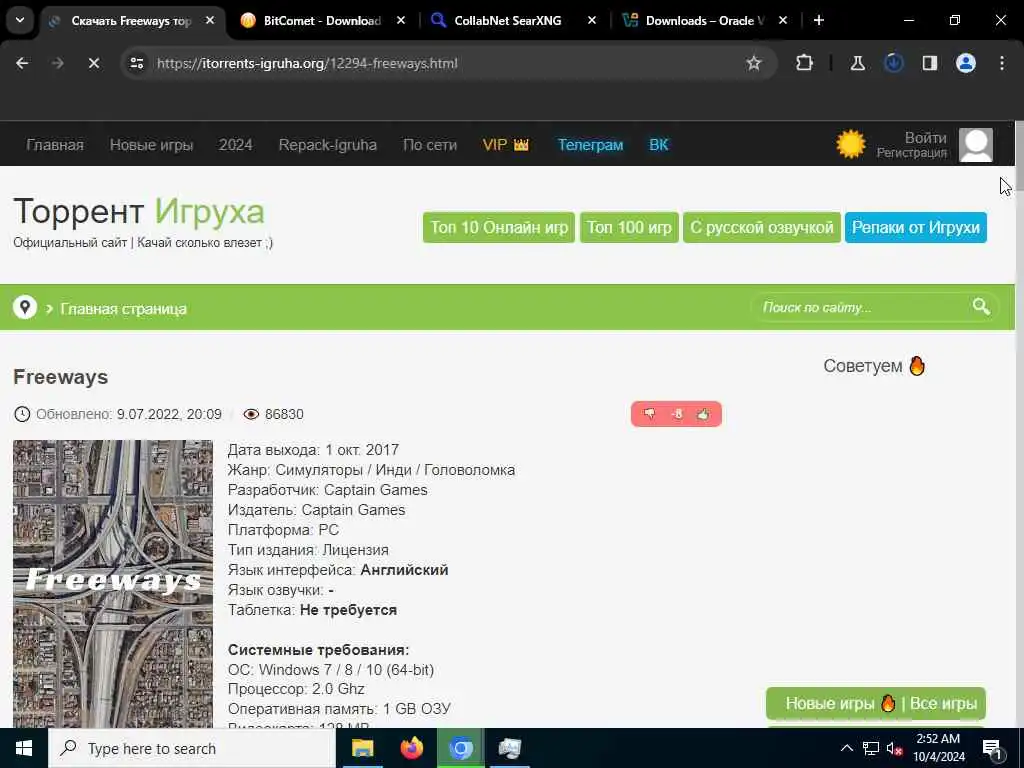The height and width of the screenshot is (768, 1024).
Task: Click the Freeways cover image
Action: click(x=113, y=584)
